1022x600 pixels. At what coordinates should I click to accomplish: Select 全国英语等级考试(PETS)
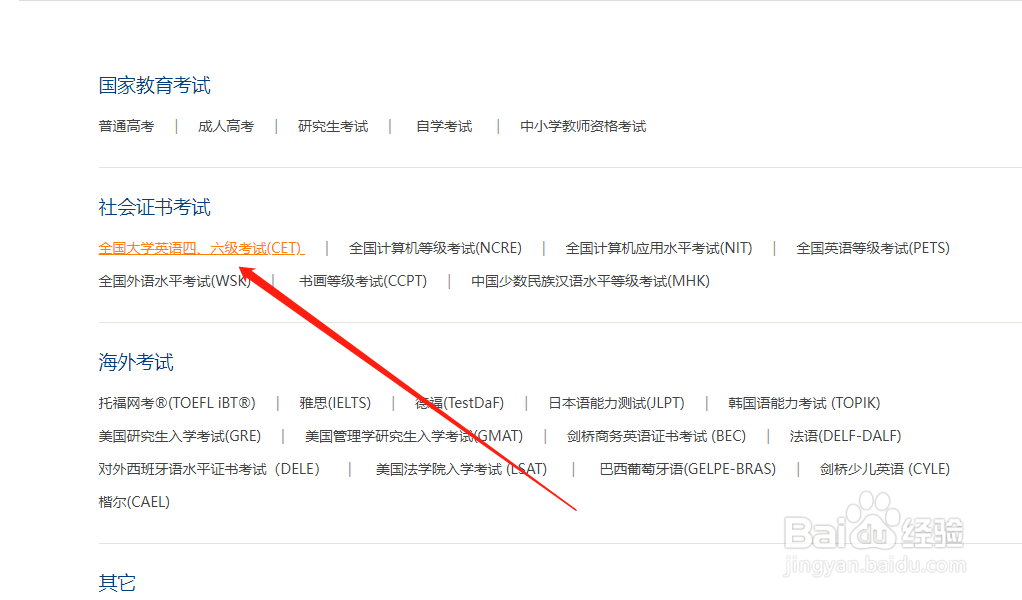point(872,247)
